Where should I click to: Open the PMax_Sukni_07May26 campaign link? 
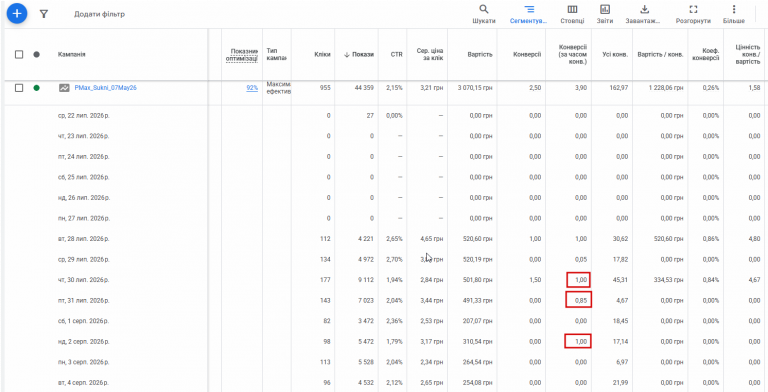click(x=105, y=88)
